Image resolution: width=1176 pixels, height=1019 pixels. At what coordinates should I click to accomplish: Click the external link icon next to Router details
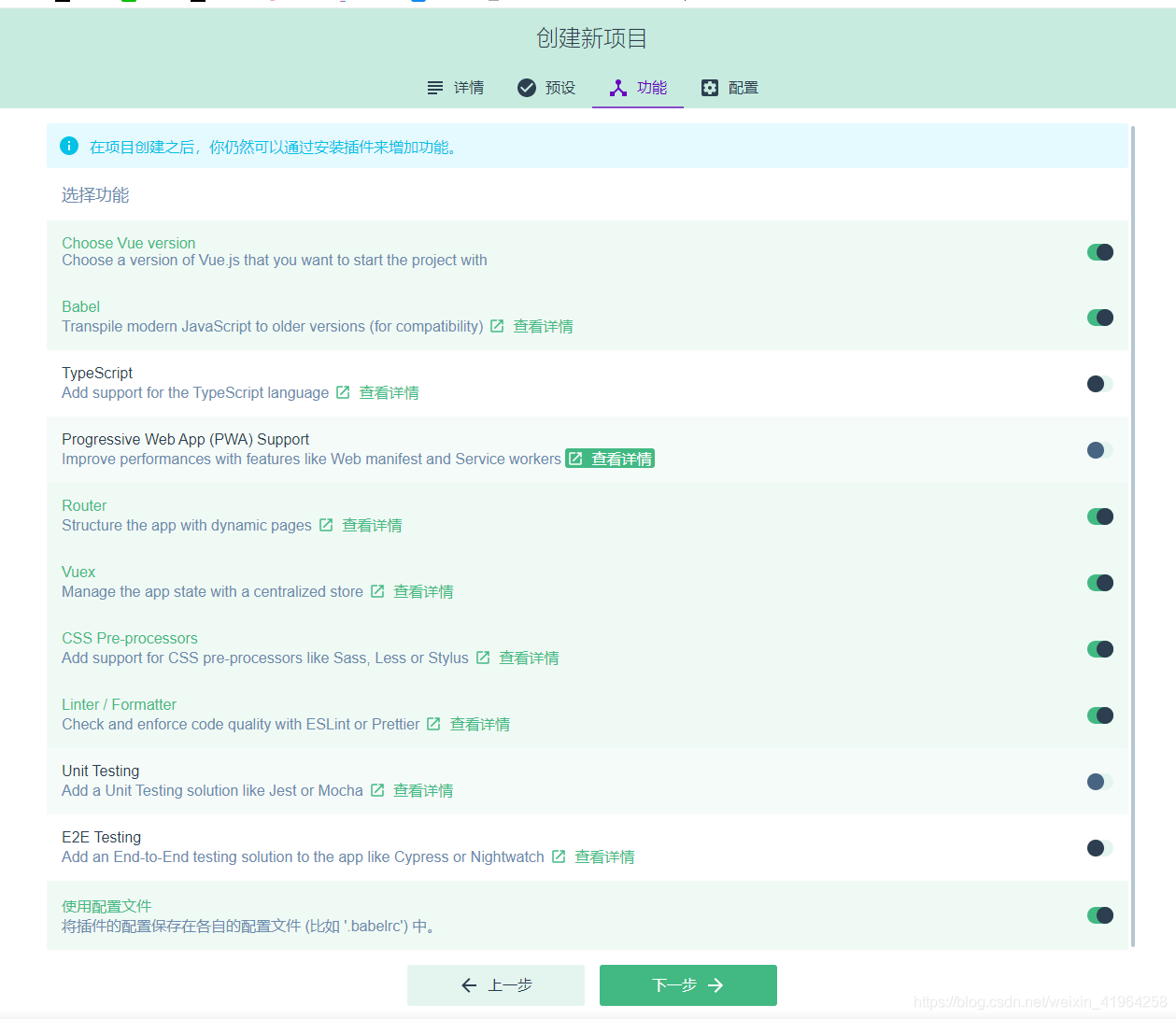(325, 525)
